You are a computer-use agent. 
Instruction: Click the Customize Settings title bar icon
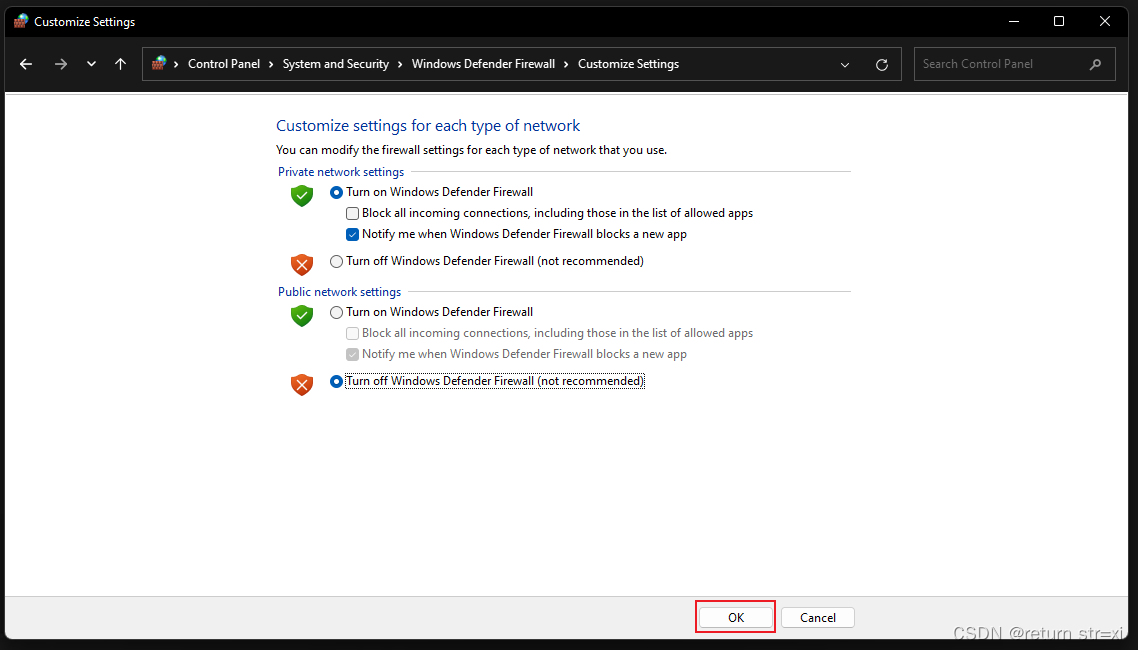tap(21, 21)
